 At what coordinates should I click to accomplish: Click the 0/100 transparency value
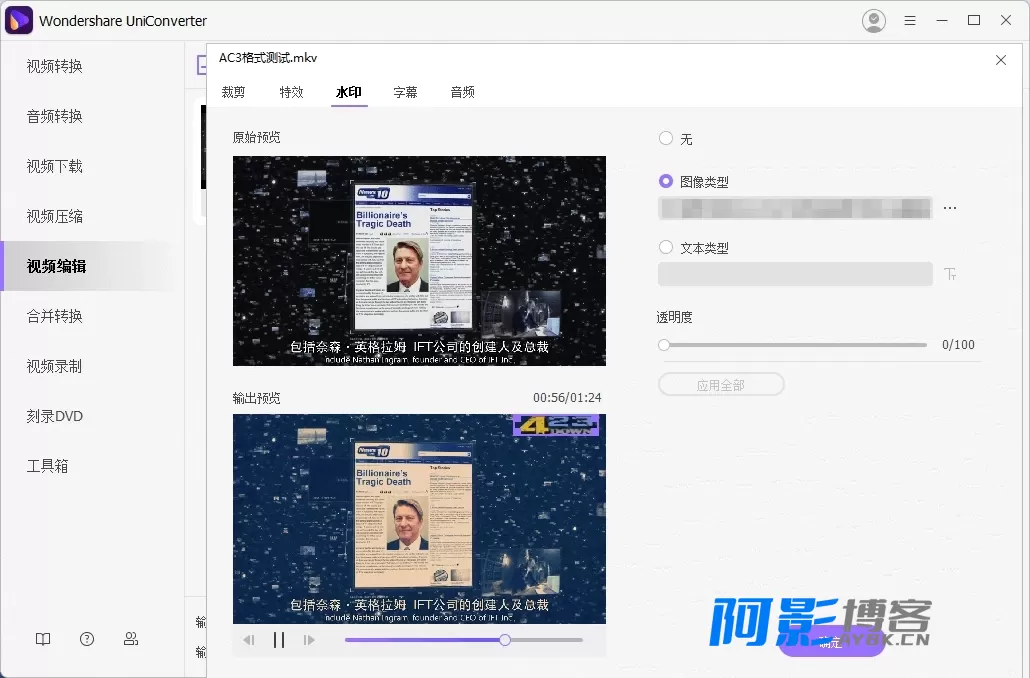[x=958, y=345]
